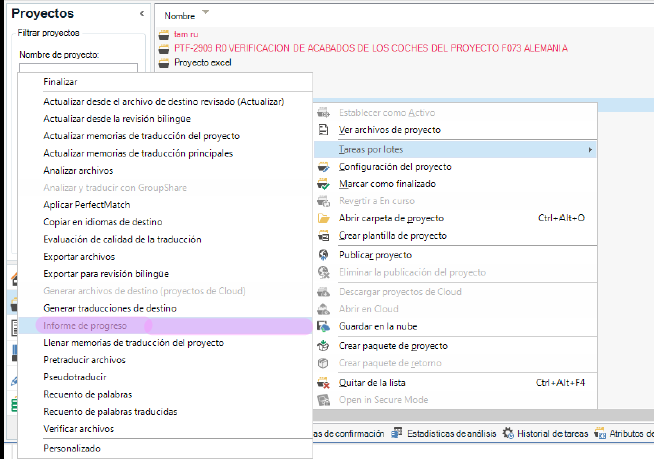Select Copiar en idiomas de destino
The image size is (654, 459).
[165, 222]
